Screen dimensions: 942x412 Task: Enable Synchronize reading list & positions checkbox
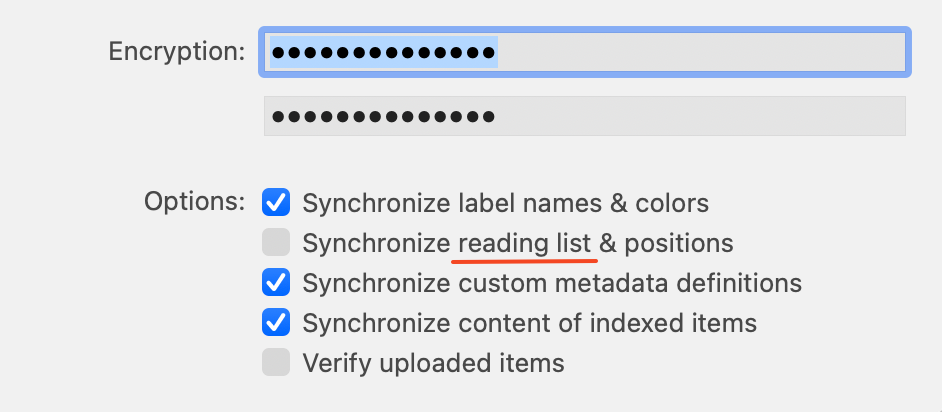tap(276, 242)
